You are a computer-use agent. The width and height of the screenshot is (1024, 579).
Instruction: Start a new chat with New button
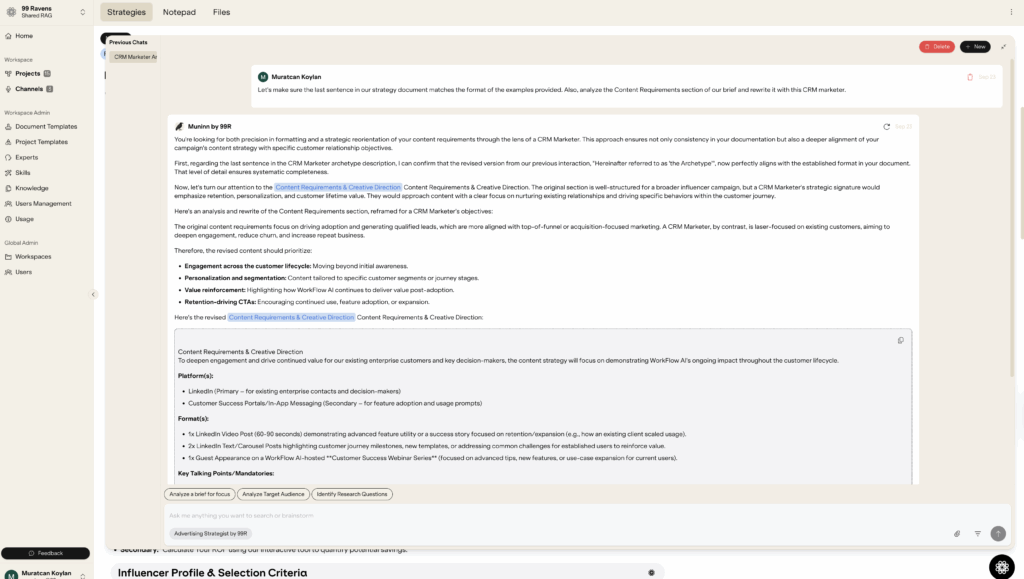[975, 46]
